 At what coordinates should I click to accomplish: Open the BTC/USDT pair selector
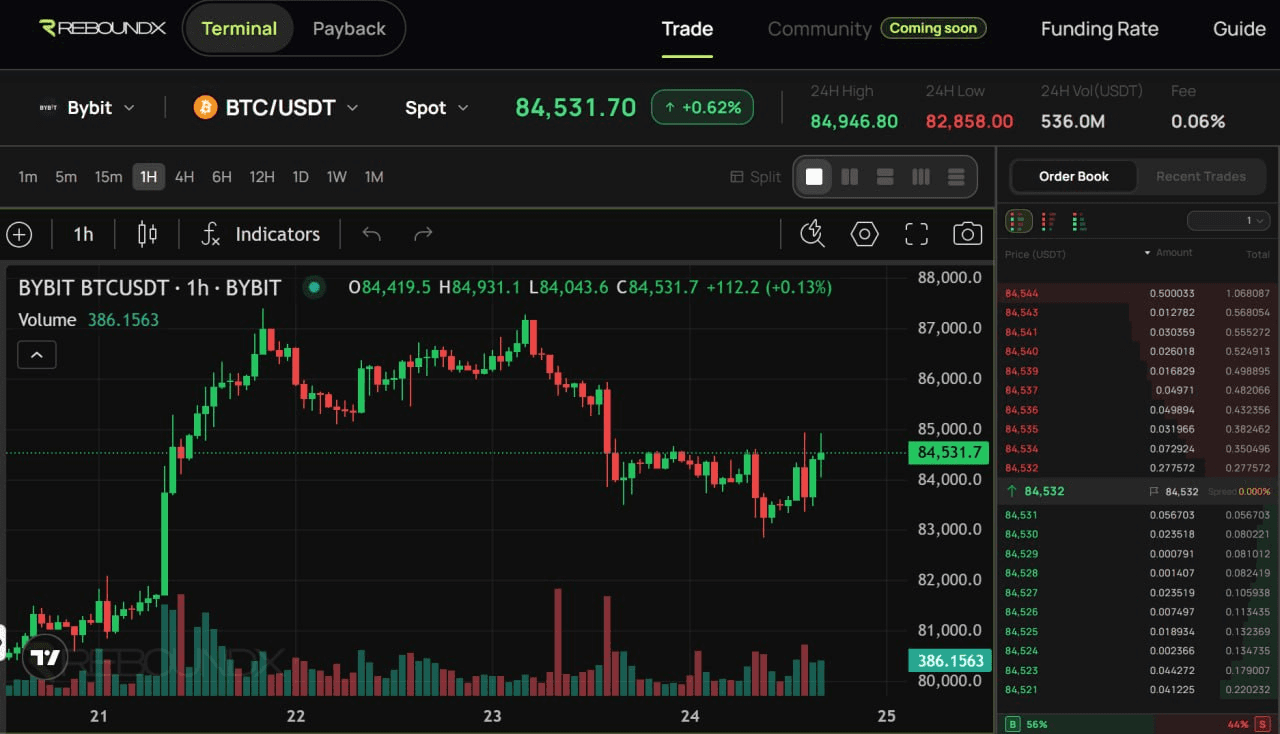[276, 107]
